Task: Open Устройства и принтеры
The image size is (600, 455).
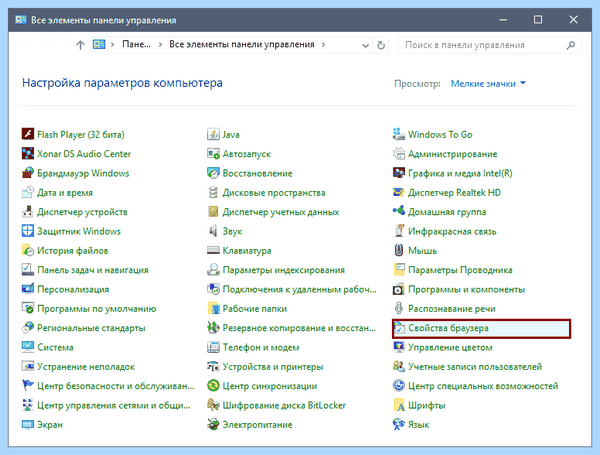Action: (x=273, y=367)
